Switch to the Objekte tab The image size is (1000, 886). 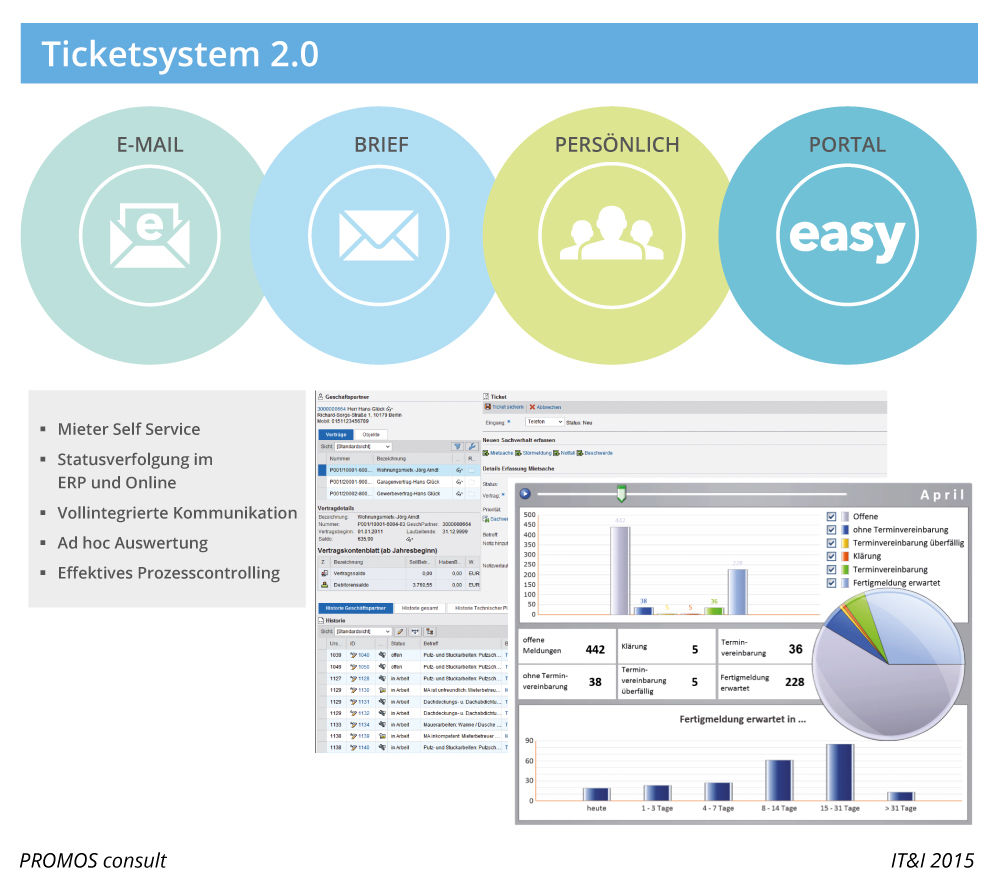371,434
